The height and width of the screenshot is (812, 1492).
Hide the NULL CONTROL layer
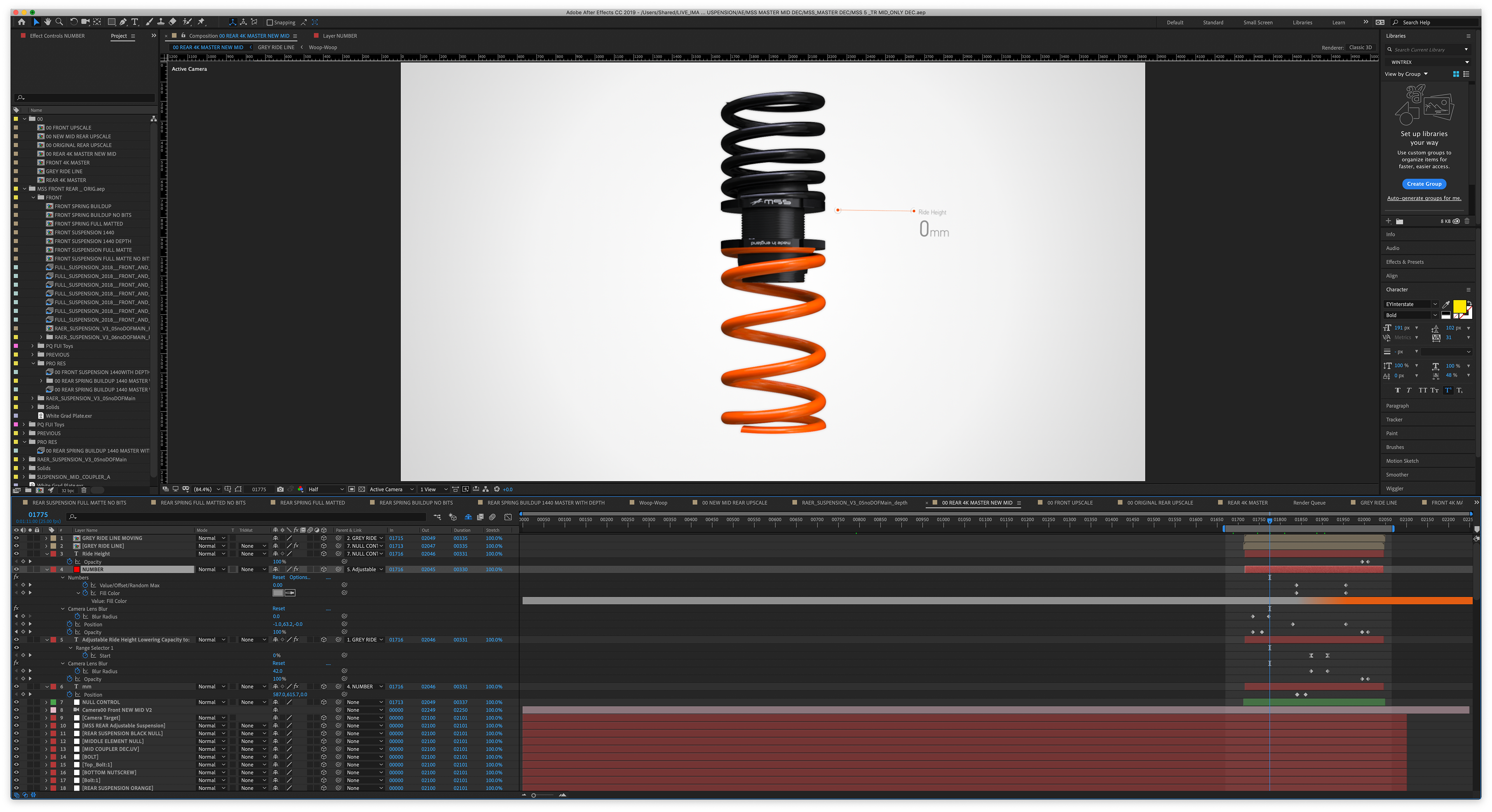(x=16, y=702)
